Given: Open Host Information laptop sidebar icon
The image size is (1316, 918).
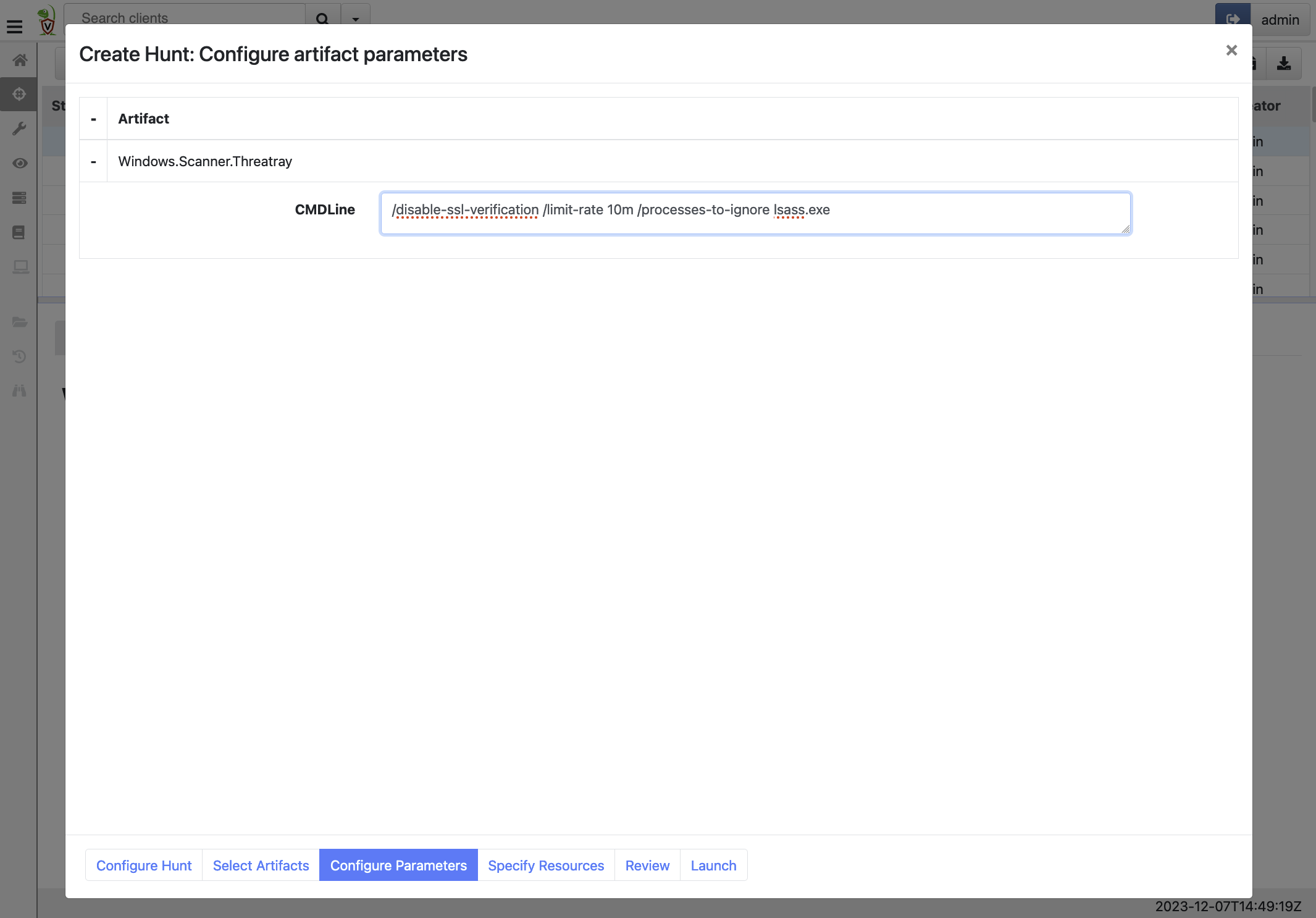Looking at the screenshot, I should tap(20, 267).
